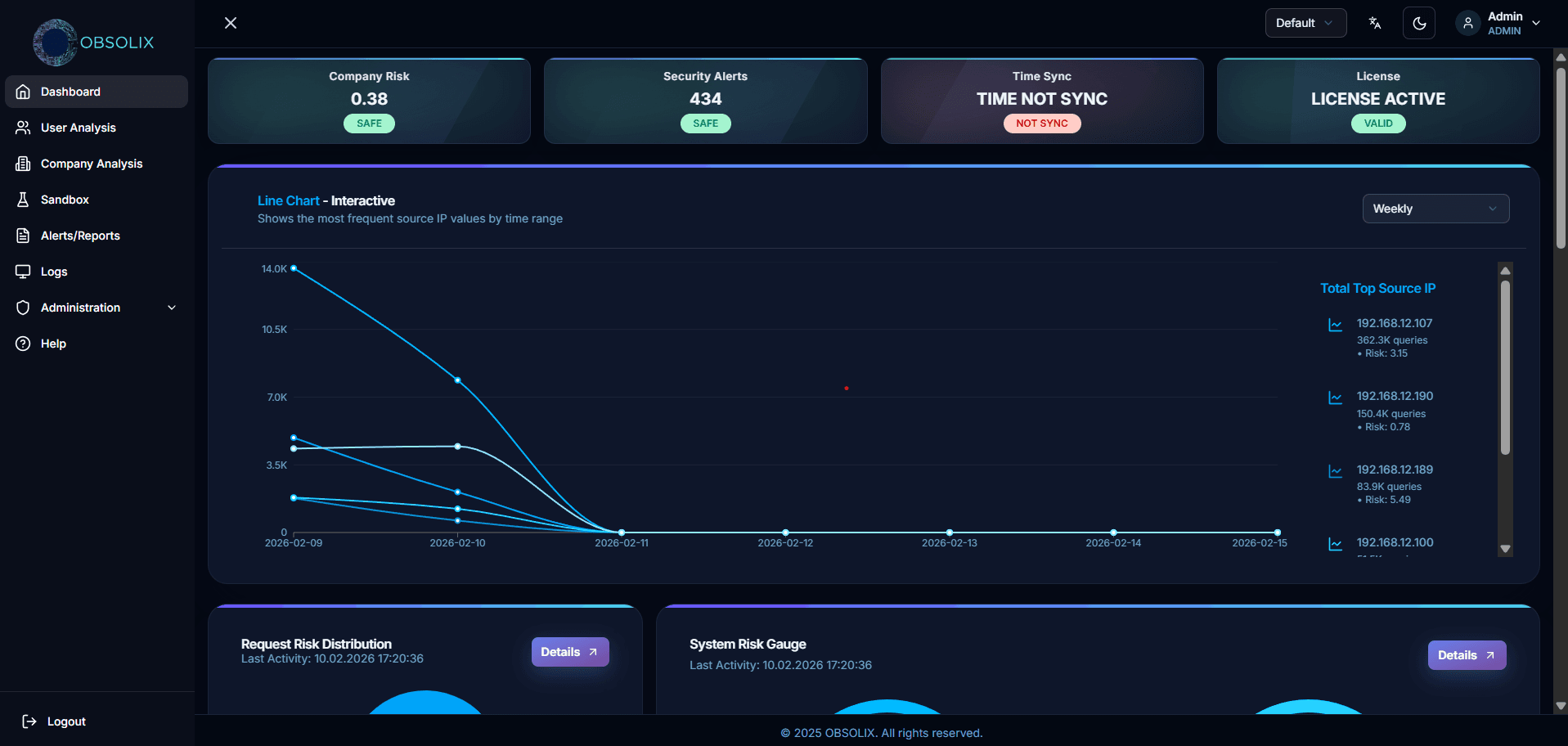
Task: Select IP 192.168.12.190 in list
Action: (1395, 396)
